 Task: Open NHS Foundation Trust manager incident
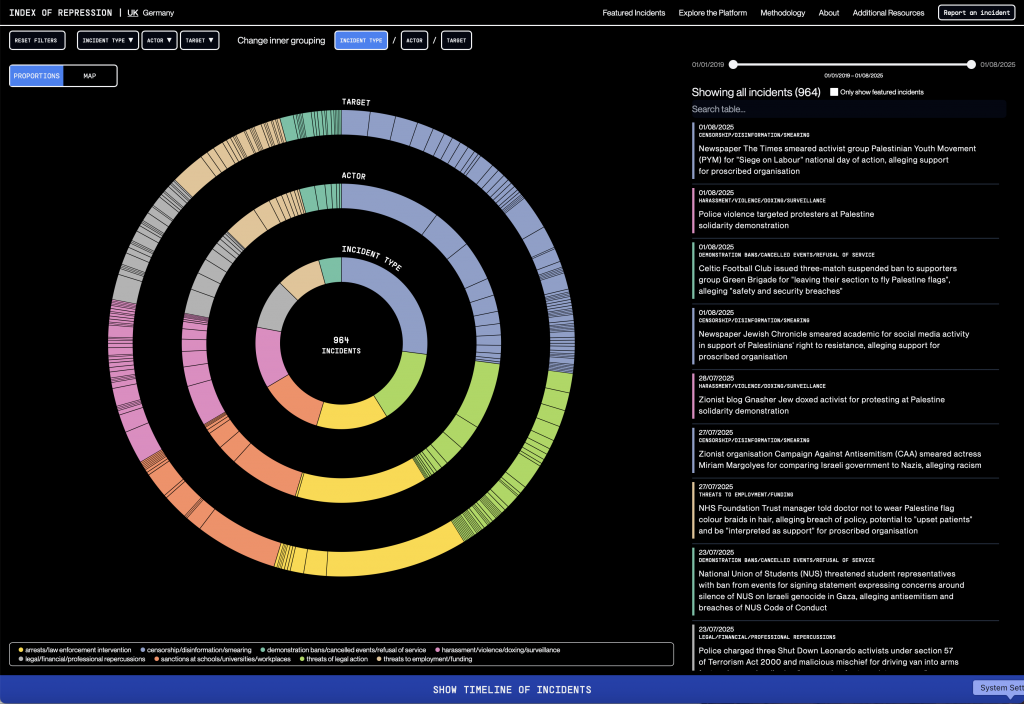click(x=845, y=510)
